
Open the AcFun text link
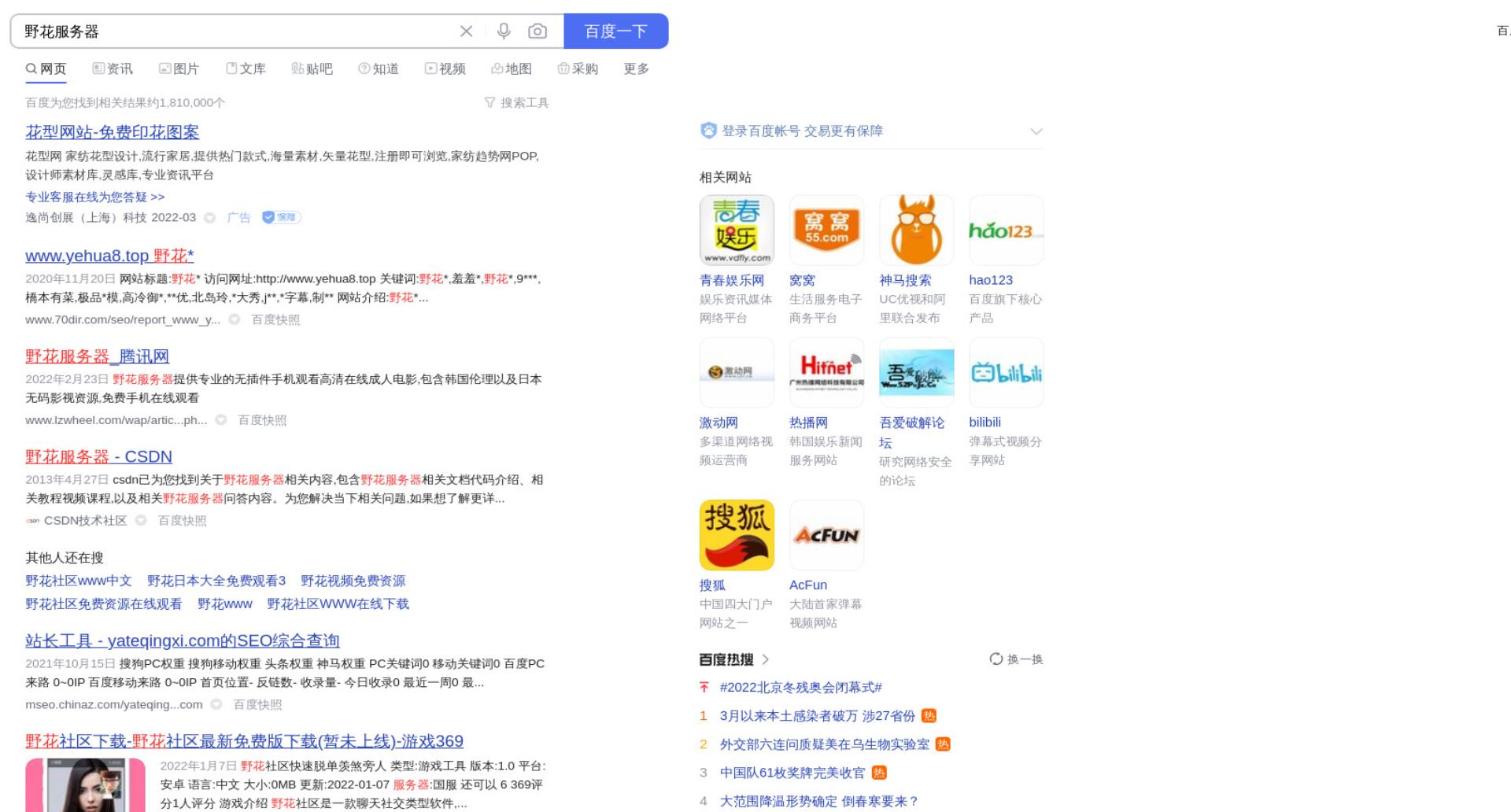808,585
